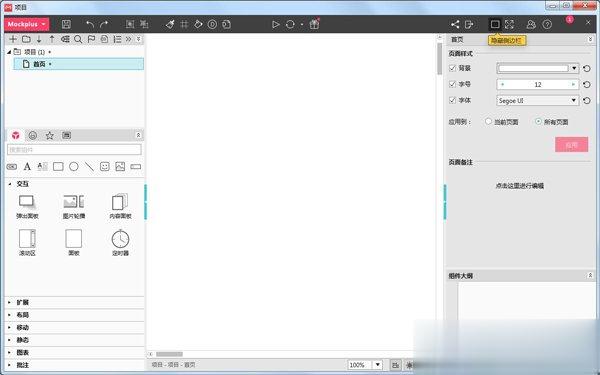This screenshot has width=600, height=375.
Task: Collapse the 项目 (1) tree node
Action: 9,52
